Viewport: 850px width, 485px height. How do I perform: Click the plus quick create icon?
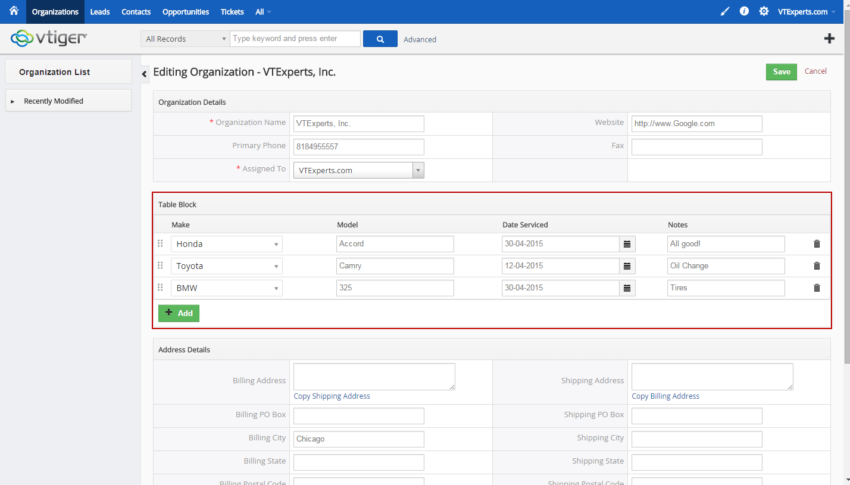tap(829, 38)
